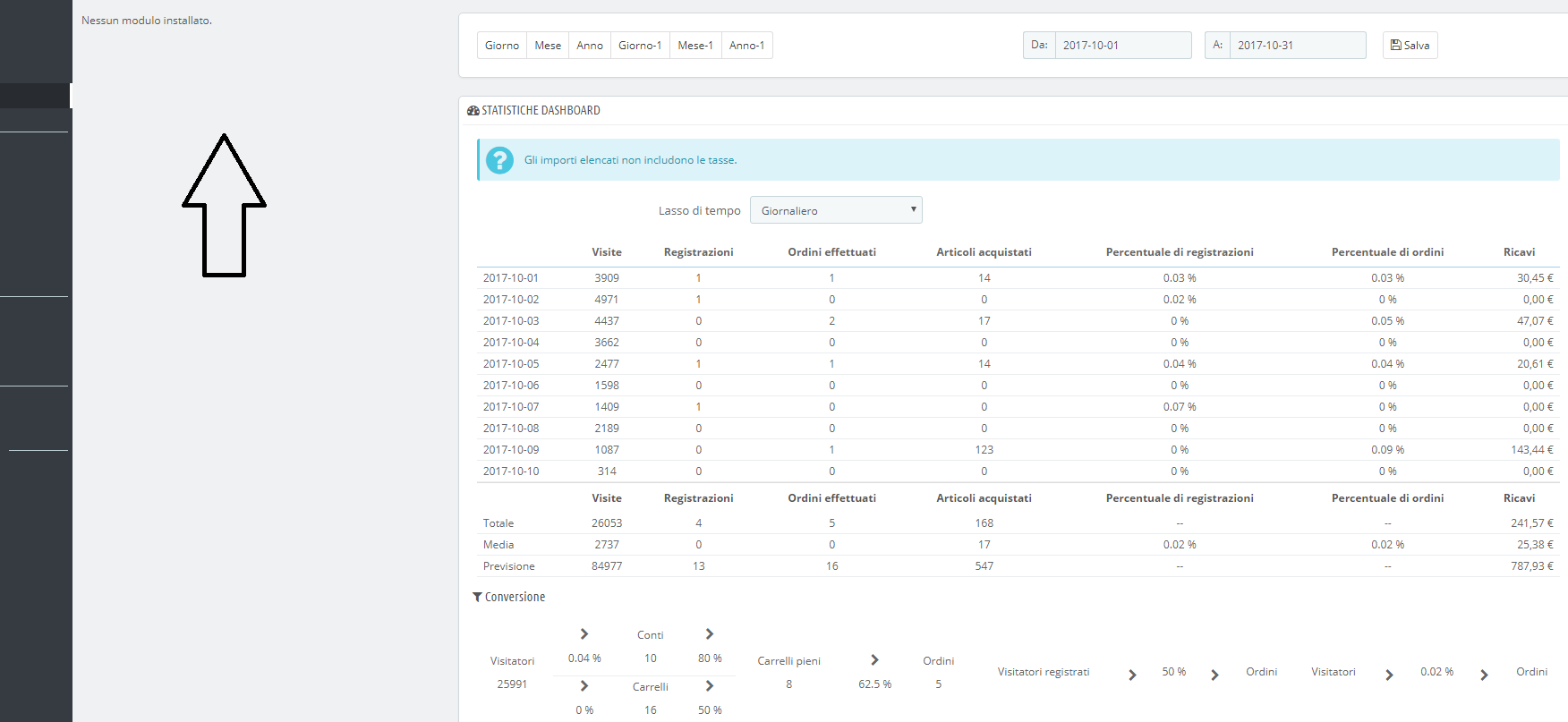Click the chevron left of the 0.02 % conversion value
The height and width of the screenshot is (722, 1568).
1389,675
